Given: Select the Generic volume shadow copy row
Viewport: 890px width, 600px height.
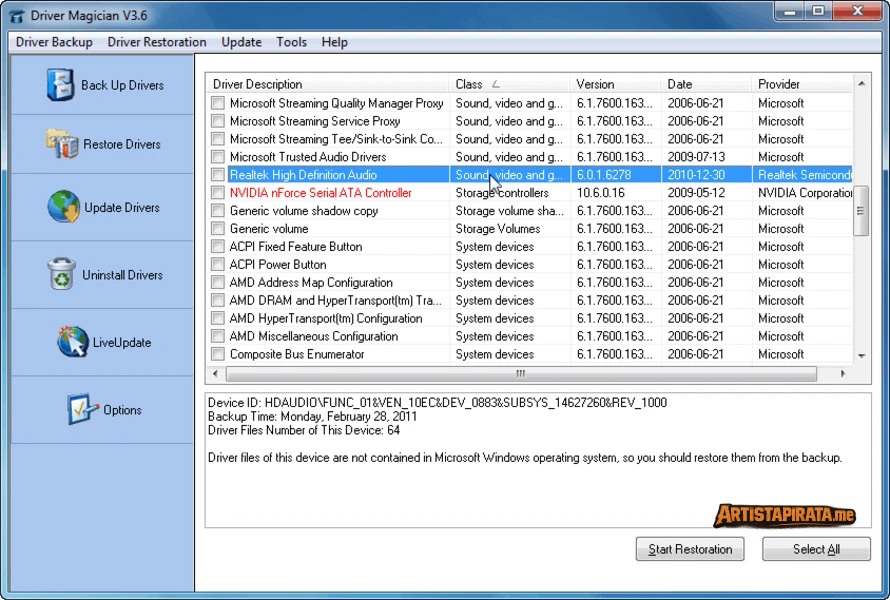Looking at the screenshot, I should pyautogui.click(x=304, y=211).
